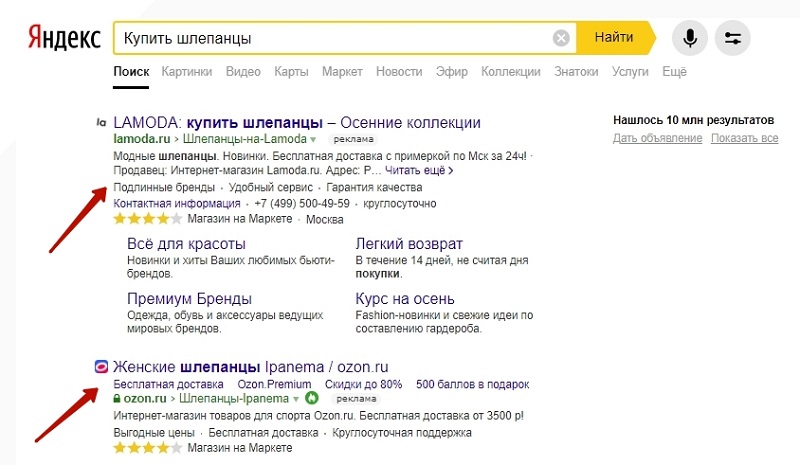Image resolution: width=800 pixels, height=465 pixels.
Task: Click the Скидки до 80% quick link
Action: click(x=363, y=384)
